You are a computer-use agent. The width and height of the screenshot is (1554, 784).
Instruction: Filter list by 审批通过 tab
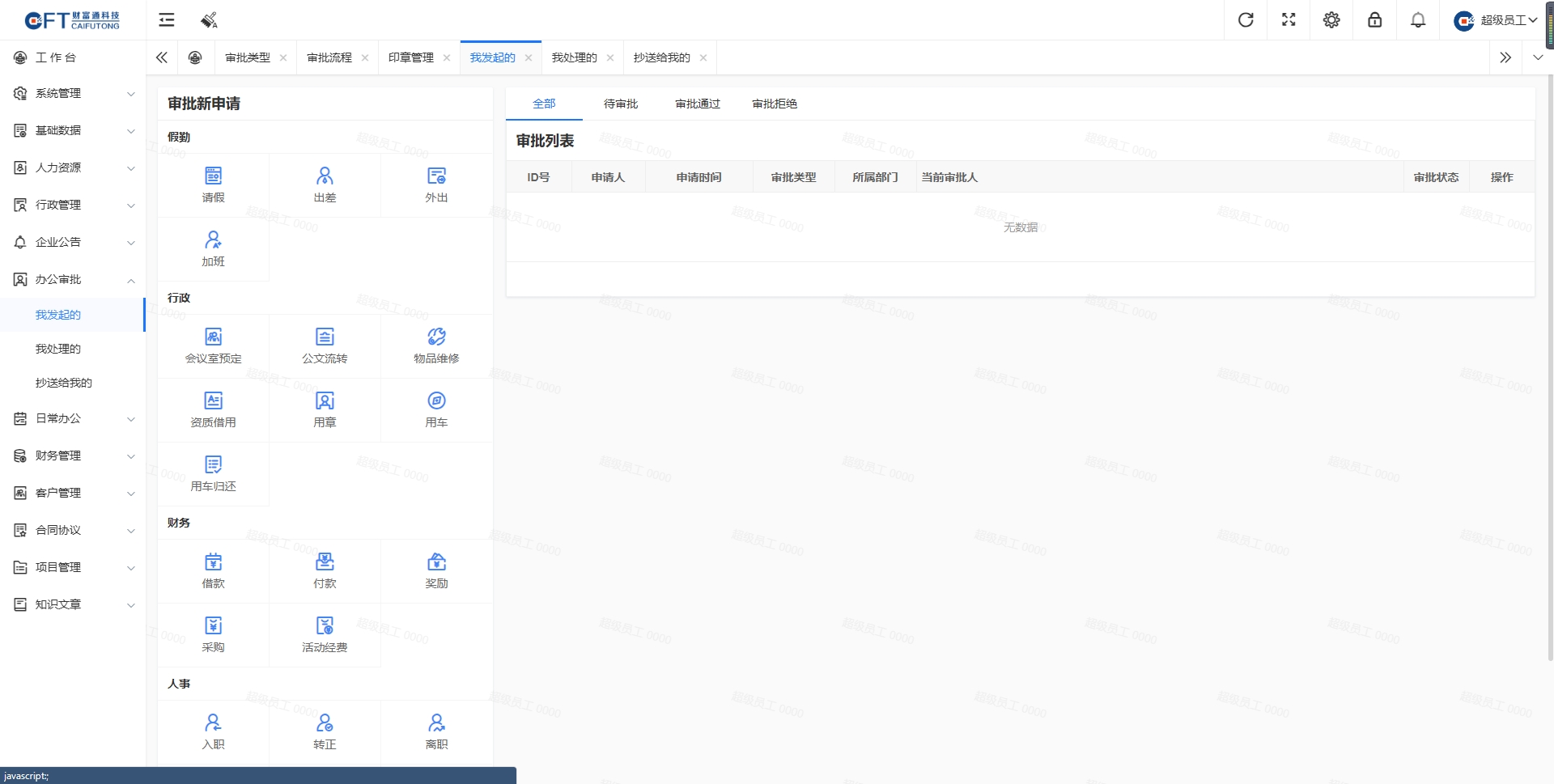[x=698, y=104]
